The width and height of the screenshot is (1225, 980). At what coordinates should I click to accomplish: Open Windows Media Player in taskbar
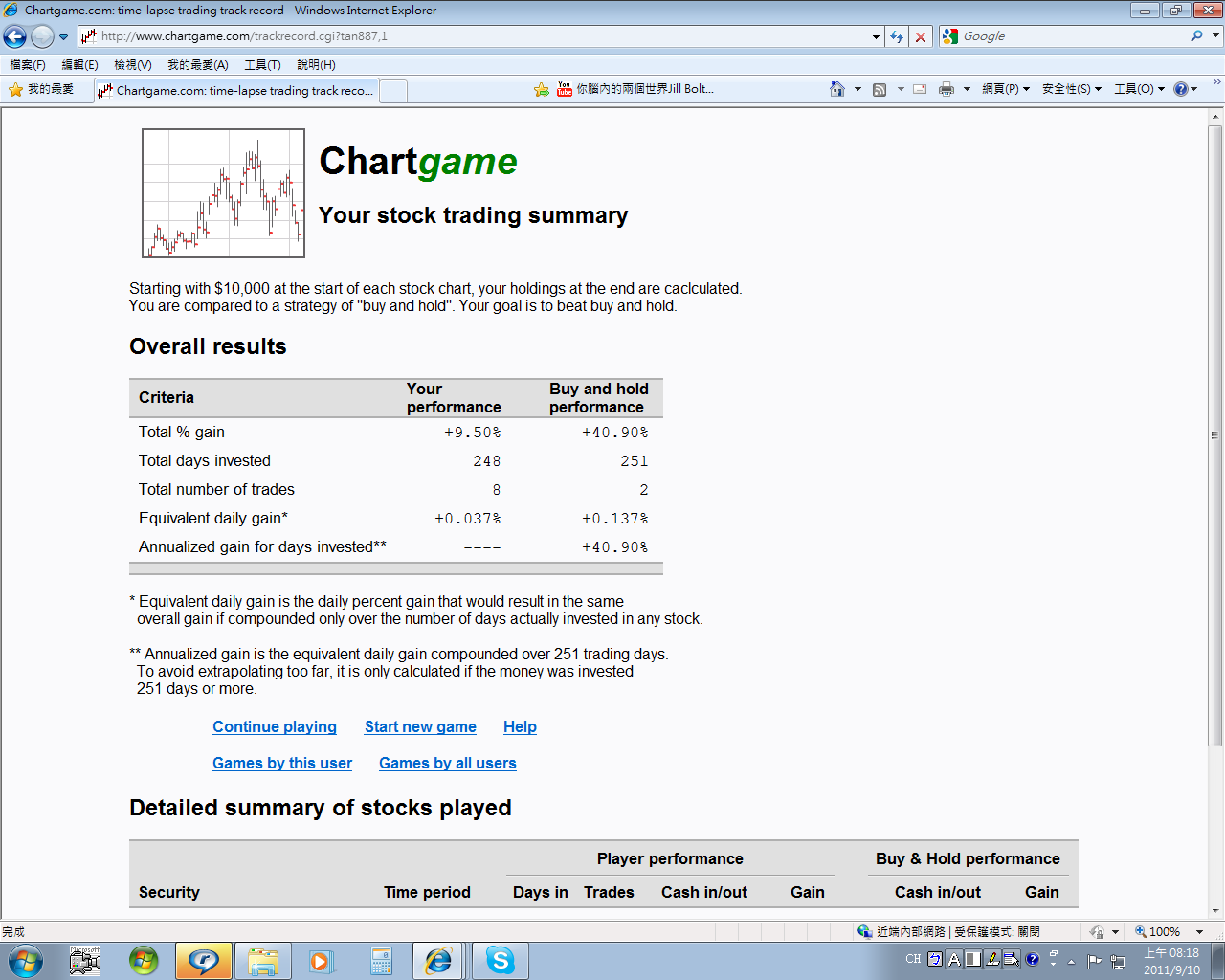pyautogui.click(x=322, y=961)
